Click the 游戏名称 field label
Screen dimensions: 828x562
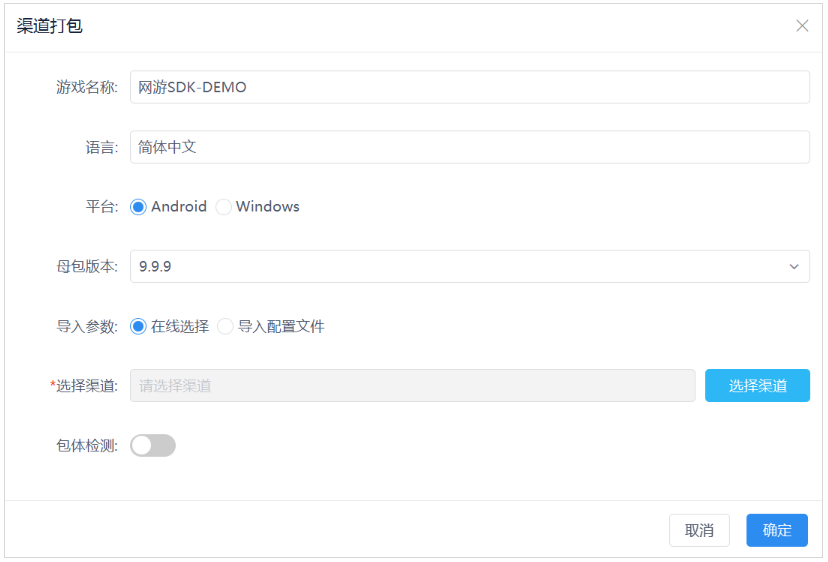pyautogui.click(x=86, y=87)
